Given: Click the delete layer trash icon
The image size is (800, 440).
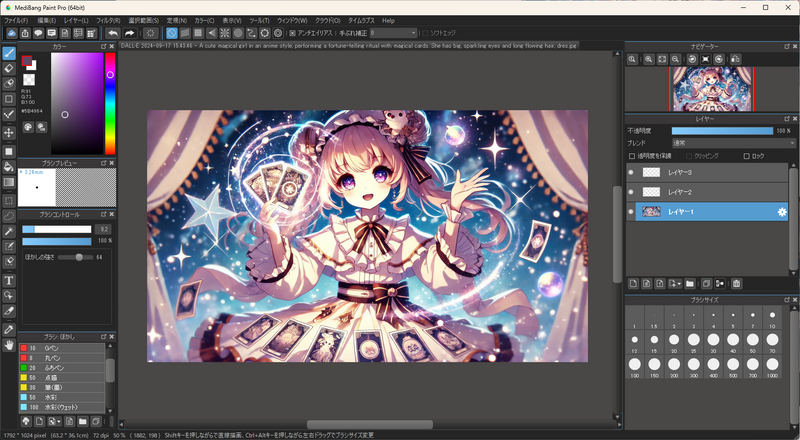Looking at the screenshot, I should [x=736, y=284].
